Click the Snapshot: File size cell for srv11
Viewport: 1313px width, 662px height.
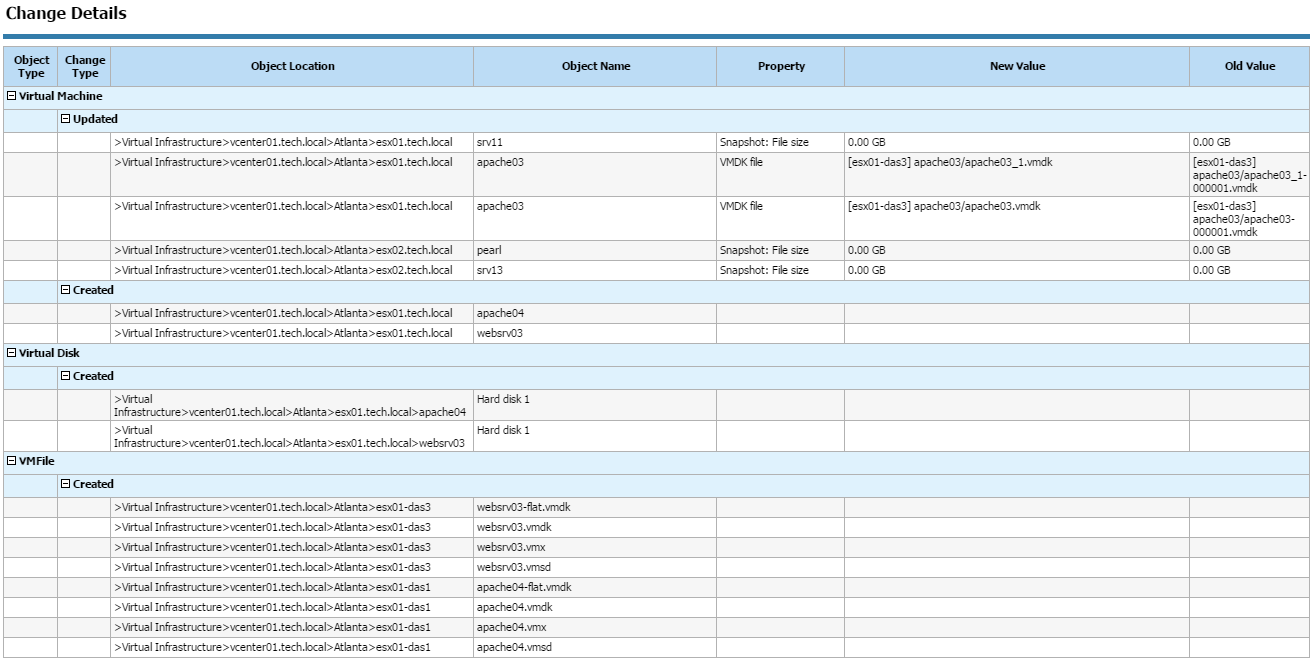tap(781, 143)
